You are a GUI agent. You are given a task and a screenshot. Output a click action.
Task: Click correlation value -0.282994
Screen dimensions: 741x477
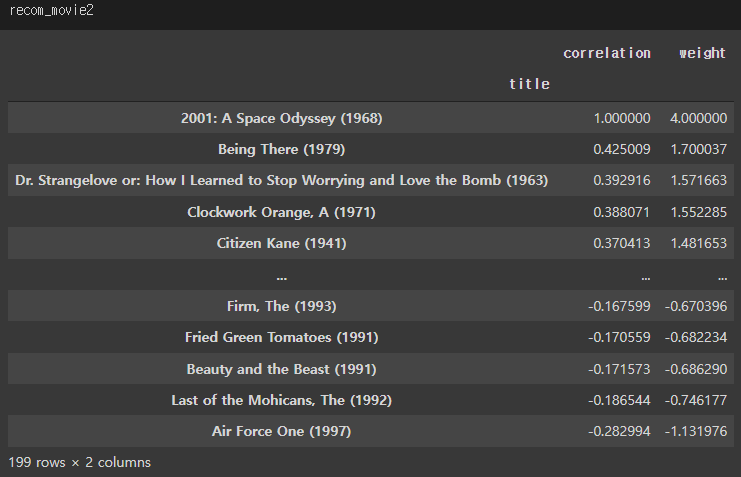point(619,432)
